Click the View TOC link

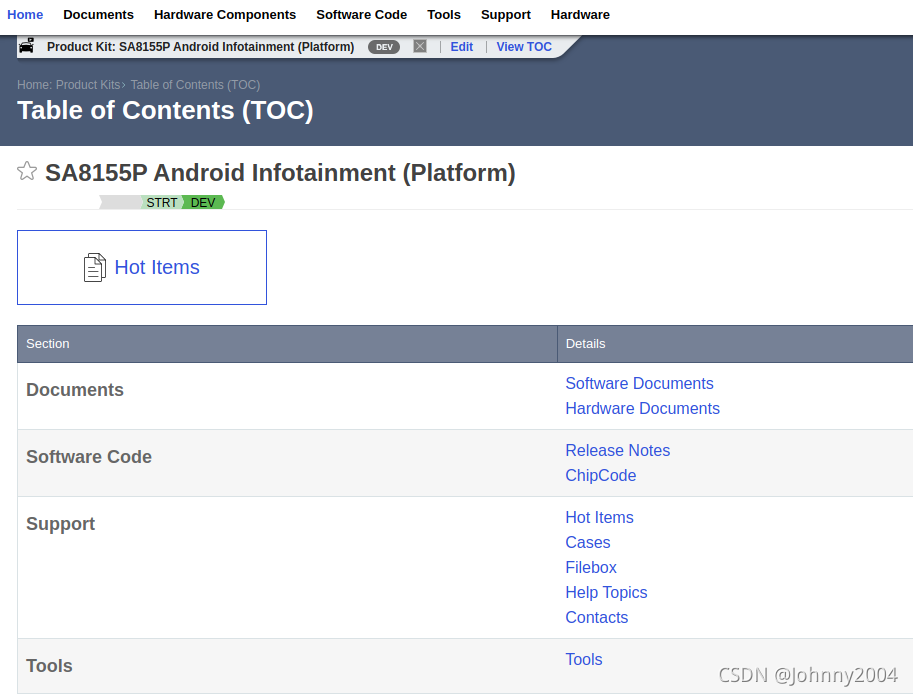pyautogui.click(x=523, y=47)
